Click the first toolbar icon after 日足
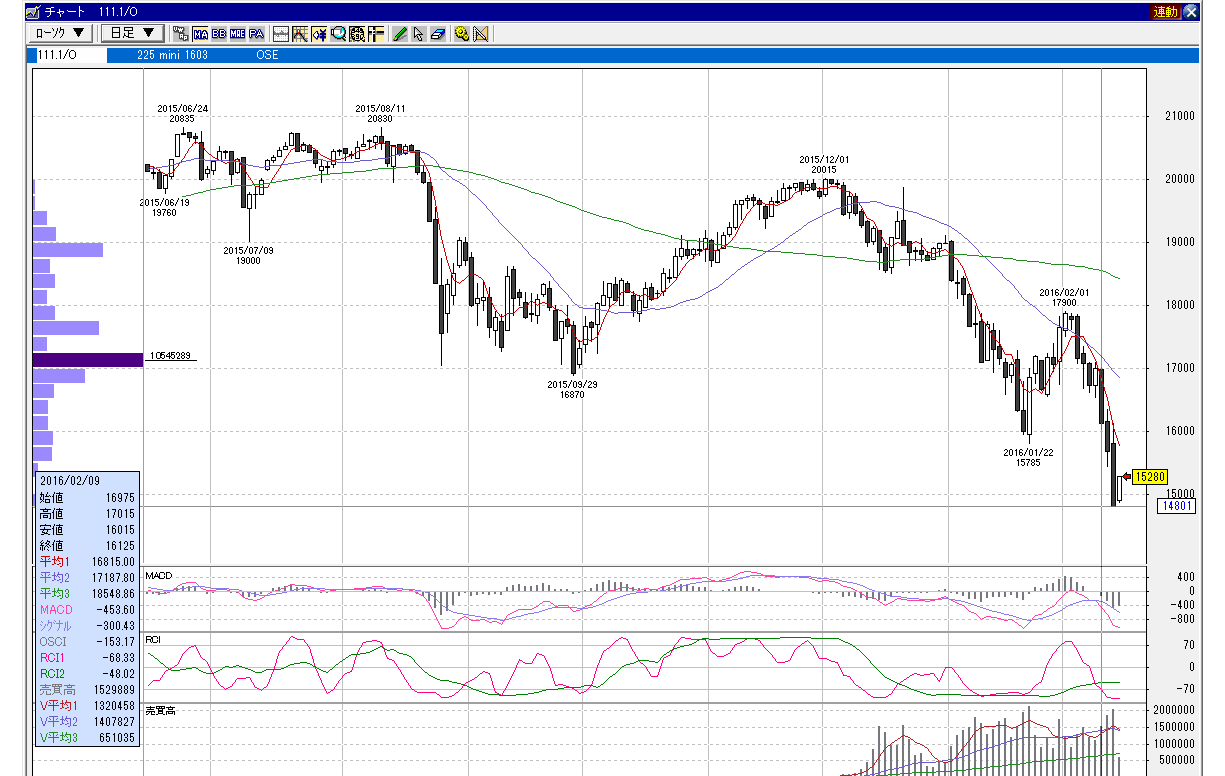The height and width of the screenshot is (776, 1225). point(179,33)
